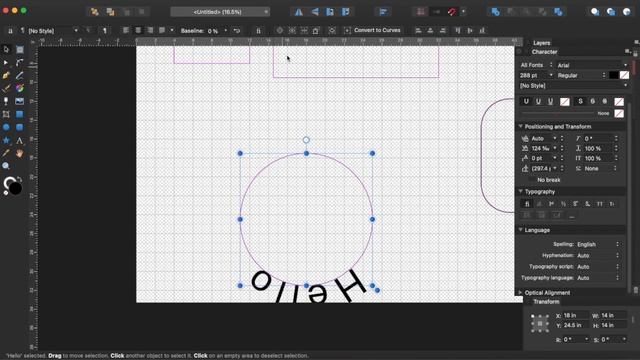640x360 pixels.
Task: Open the Arial font family dropdown
Action: (x=592, y=65)
